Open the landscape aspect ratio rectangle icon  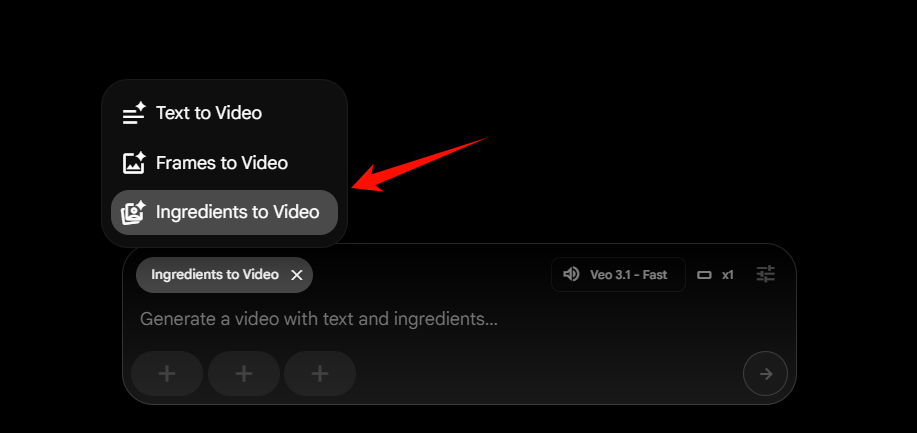point(705,274)
